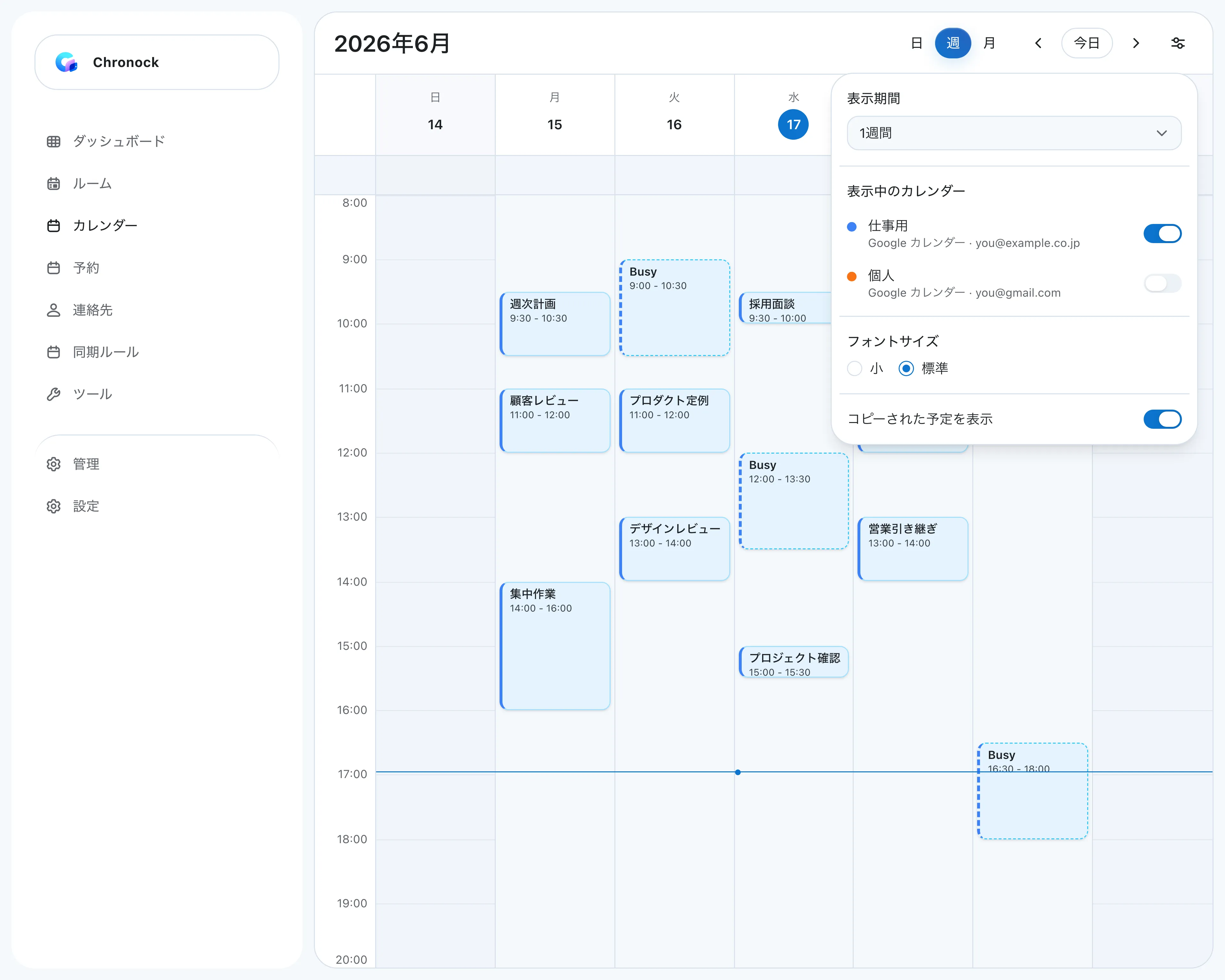Select the 標準 font size radio
1225x980 pixels.
pos(906,369)
